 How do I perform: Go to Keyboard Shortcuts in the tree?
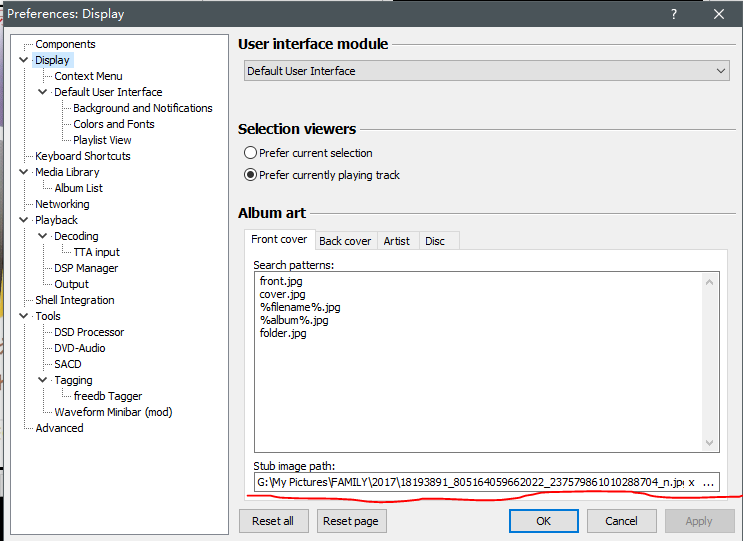tap(82, 156)
